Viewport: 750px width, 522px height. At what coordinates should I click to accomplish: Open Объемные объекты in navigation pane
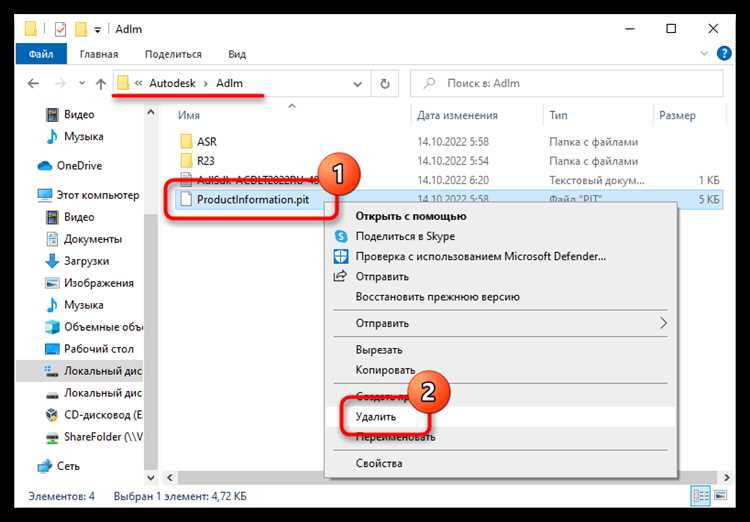103,327
